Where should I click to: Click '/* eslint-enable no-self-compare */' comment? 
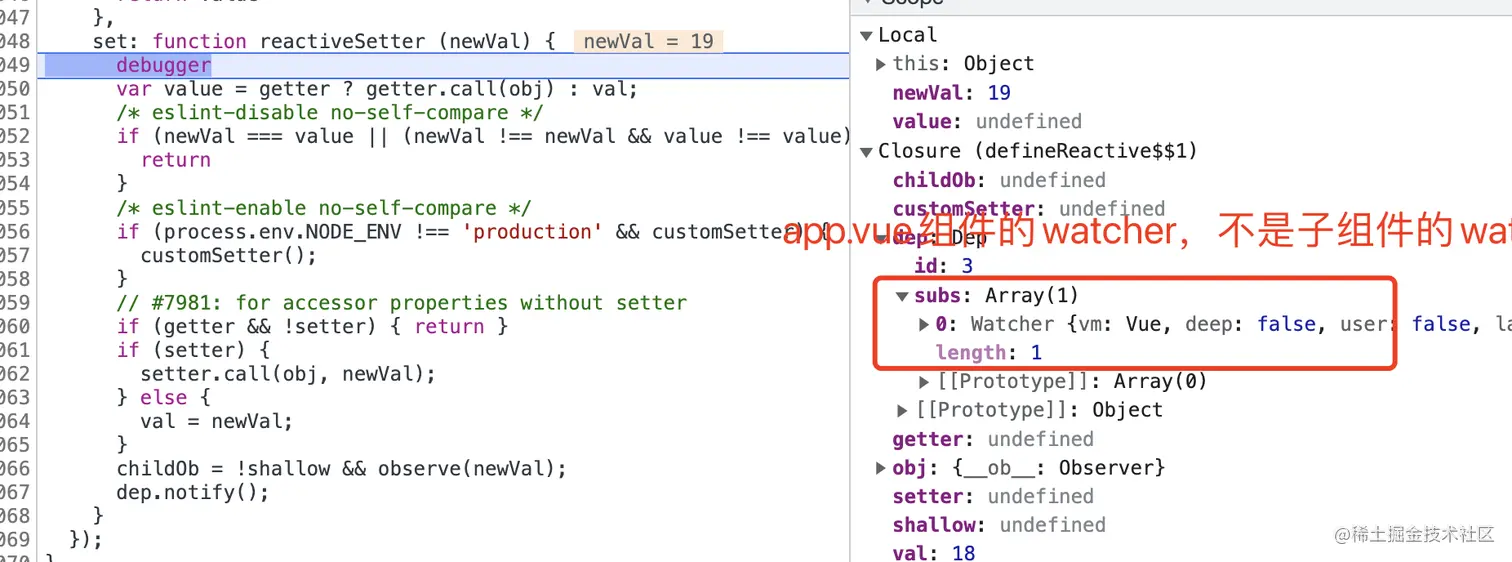click(324, 208)
